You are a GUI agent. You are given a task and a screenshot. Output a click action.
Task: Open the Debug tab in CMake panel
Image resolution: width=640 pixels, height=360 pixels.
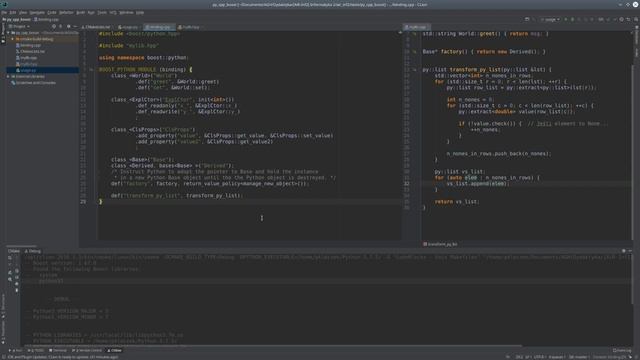point(33,251)
